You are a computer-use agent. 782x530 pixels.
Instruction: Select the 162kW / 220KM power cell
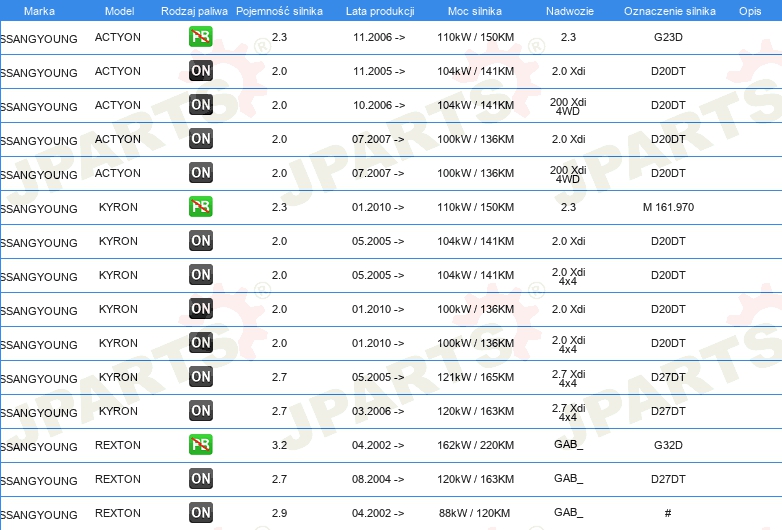coord(475,445)
